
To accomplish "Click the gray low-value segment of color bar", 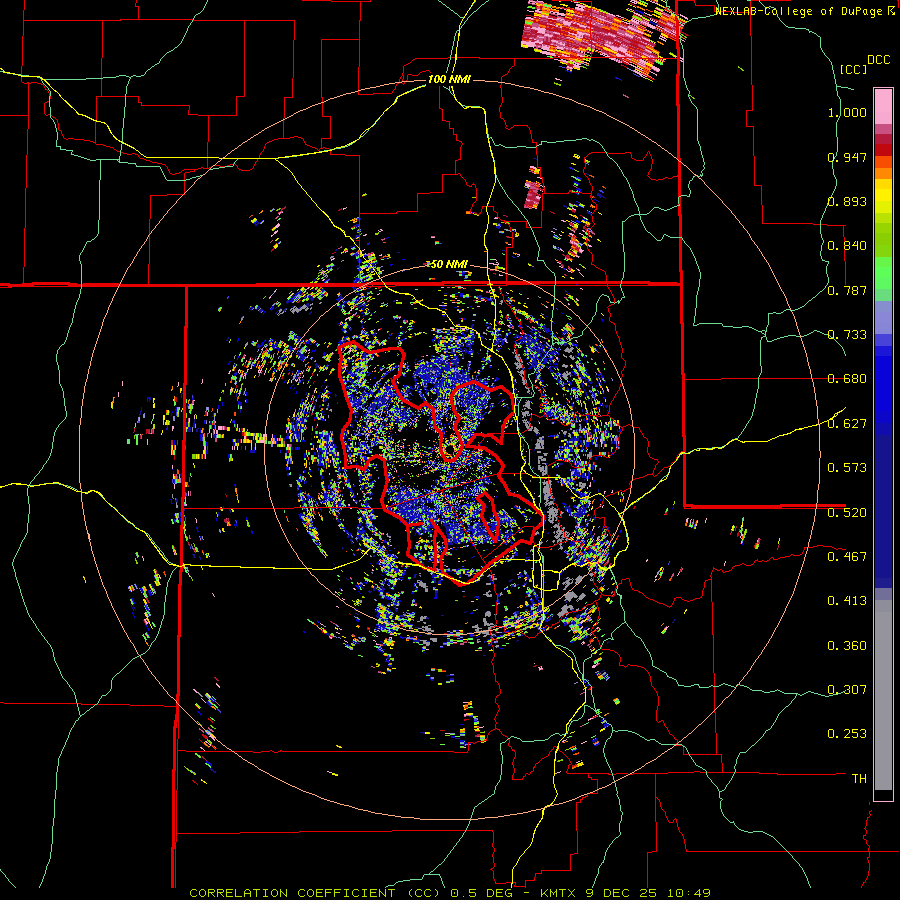I will tap(883, 695).
